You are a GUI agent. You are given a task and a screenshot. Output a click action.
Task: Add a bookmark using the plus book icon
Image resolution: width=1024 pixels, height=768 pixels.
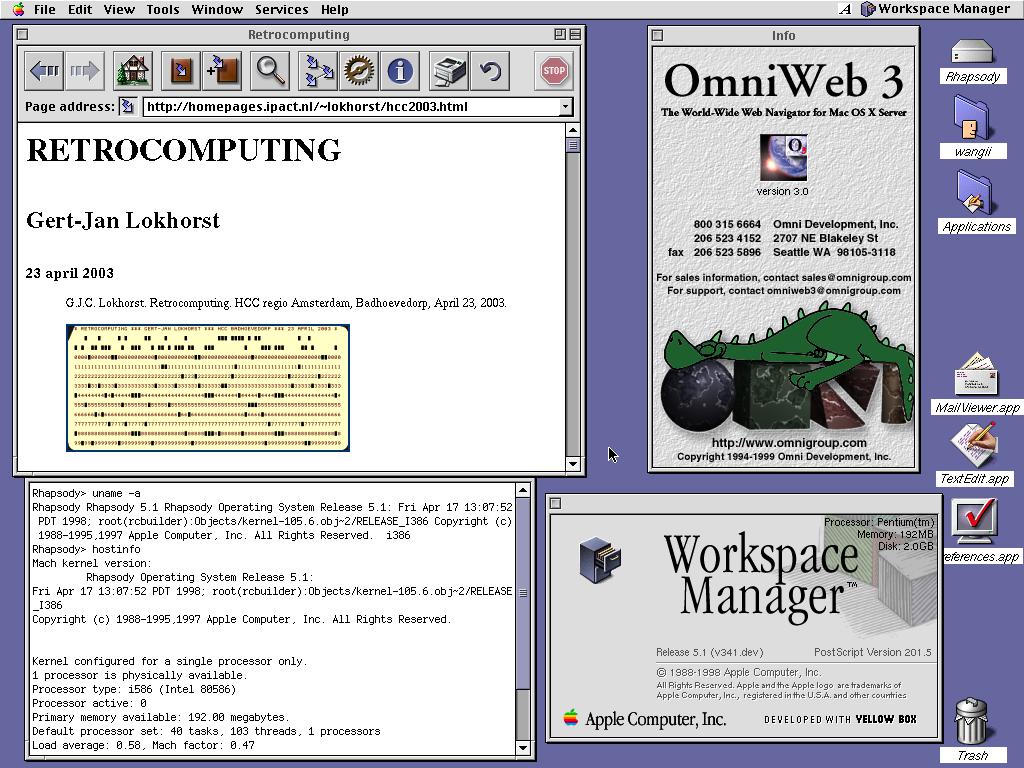(x=222, y=71)
